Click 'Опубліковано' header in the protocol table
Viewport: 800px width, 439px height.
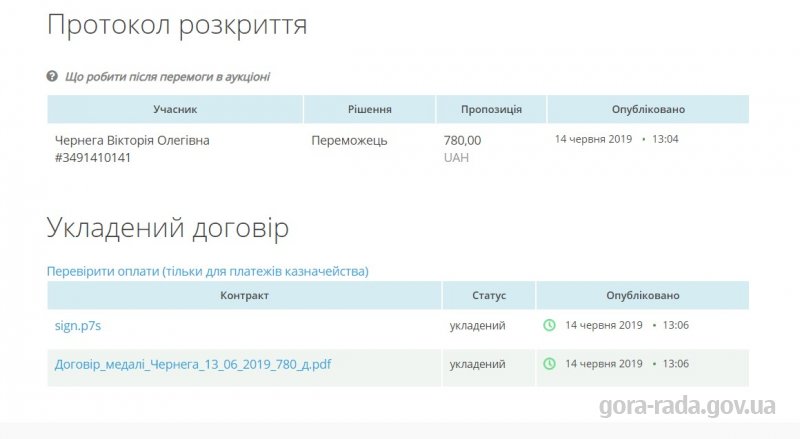tap(648, 109)
